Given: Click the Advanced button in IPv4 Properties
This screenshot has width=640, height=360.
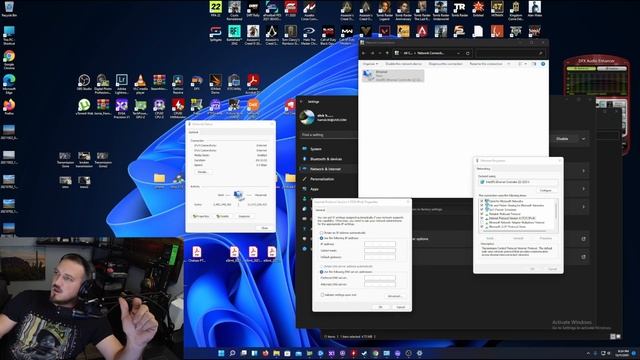Looking at the screenshot, I should [394, 296].
